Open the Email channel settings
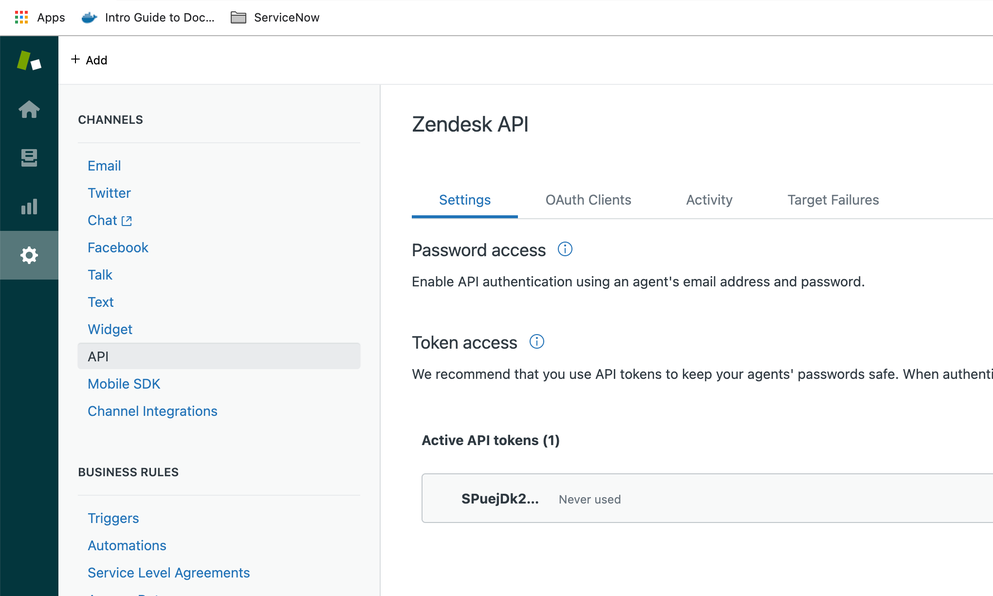This screenshot has width=993, height=596. 104,165
